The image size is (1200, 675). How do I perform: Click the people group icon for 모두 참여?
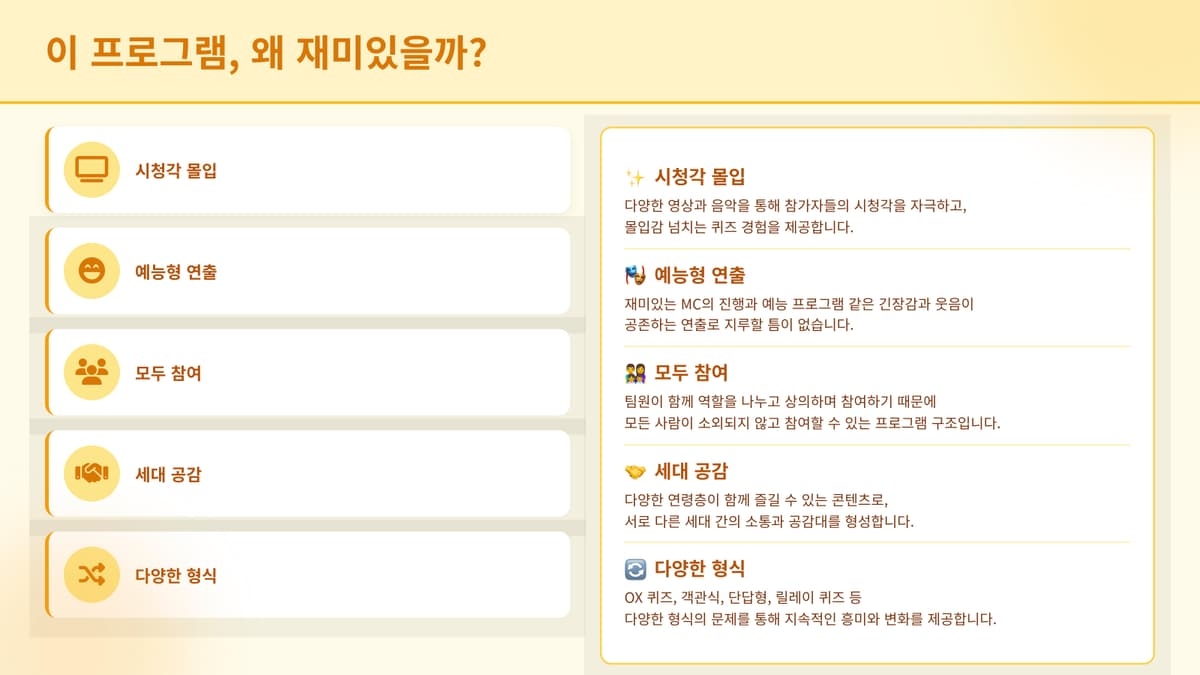click(91, 372)
